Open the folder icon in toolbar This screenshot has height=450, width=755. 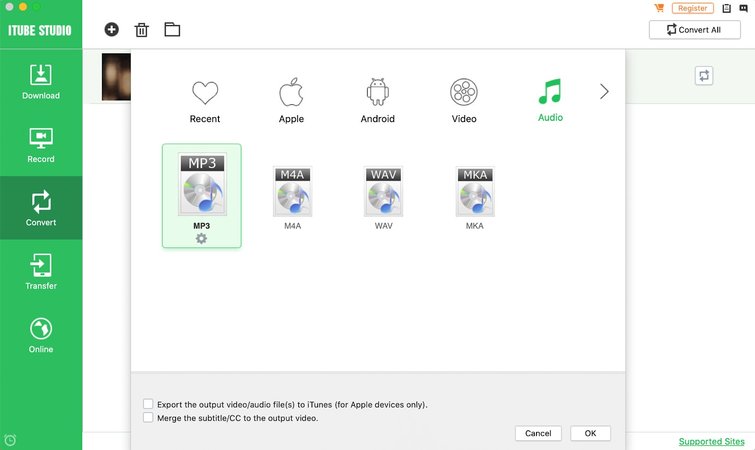[172, 29]
